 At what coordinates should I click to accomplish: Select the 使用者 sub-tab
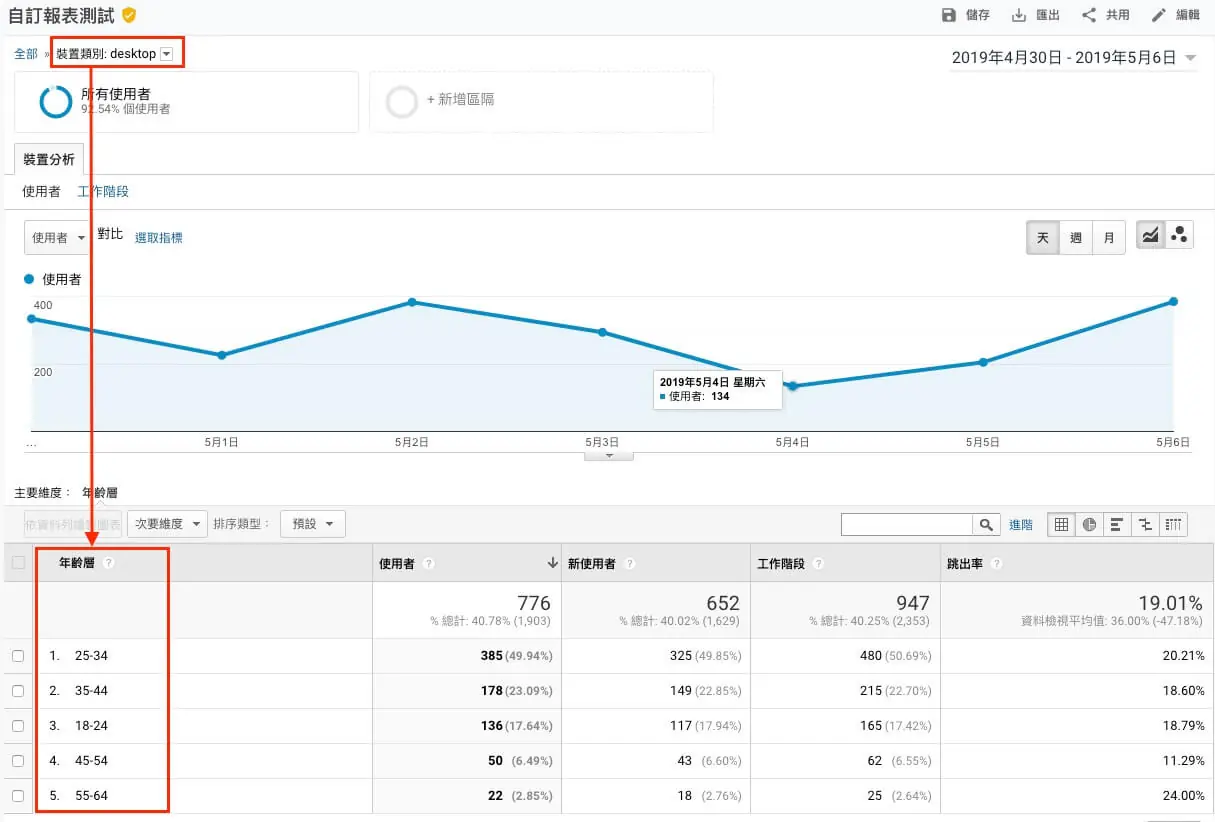(41, 191)
